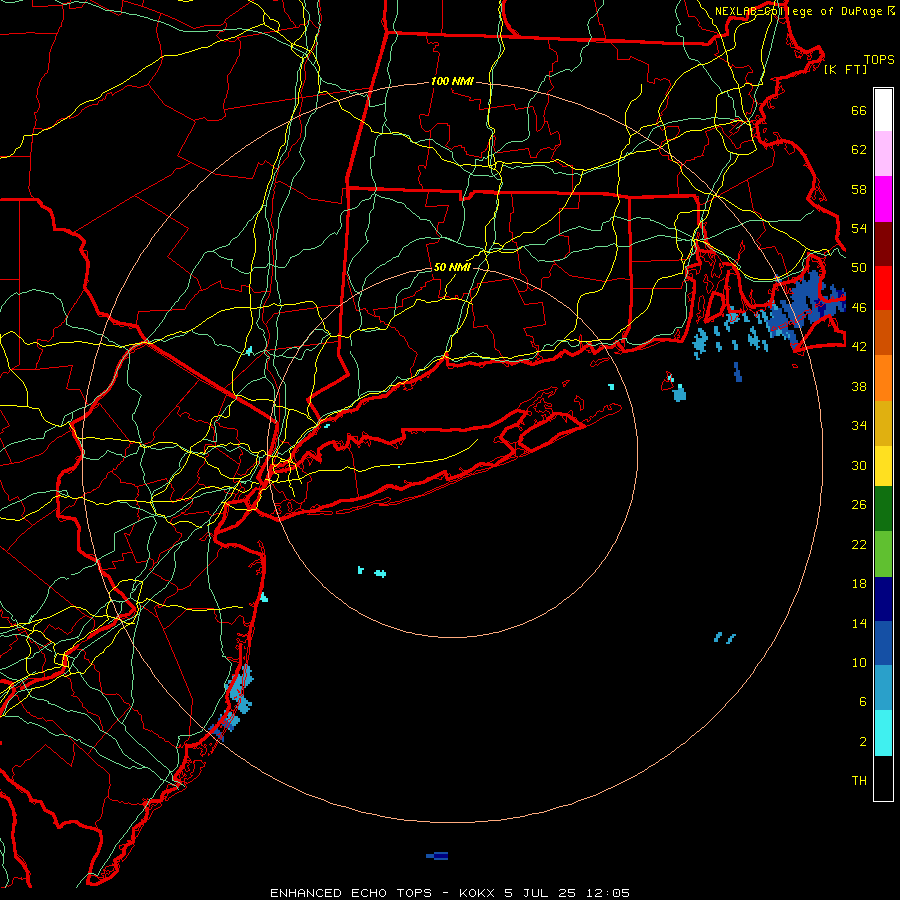Click the "14" legend value
Viewport: 900px width, 900px height.
point(859,623)
